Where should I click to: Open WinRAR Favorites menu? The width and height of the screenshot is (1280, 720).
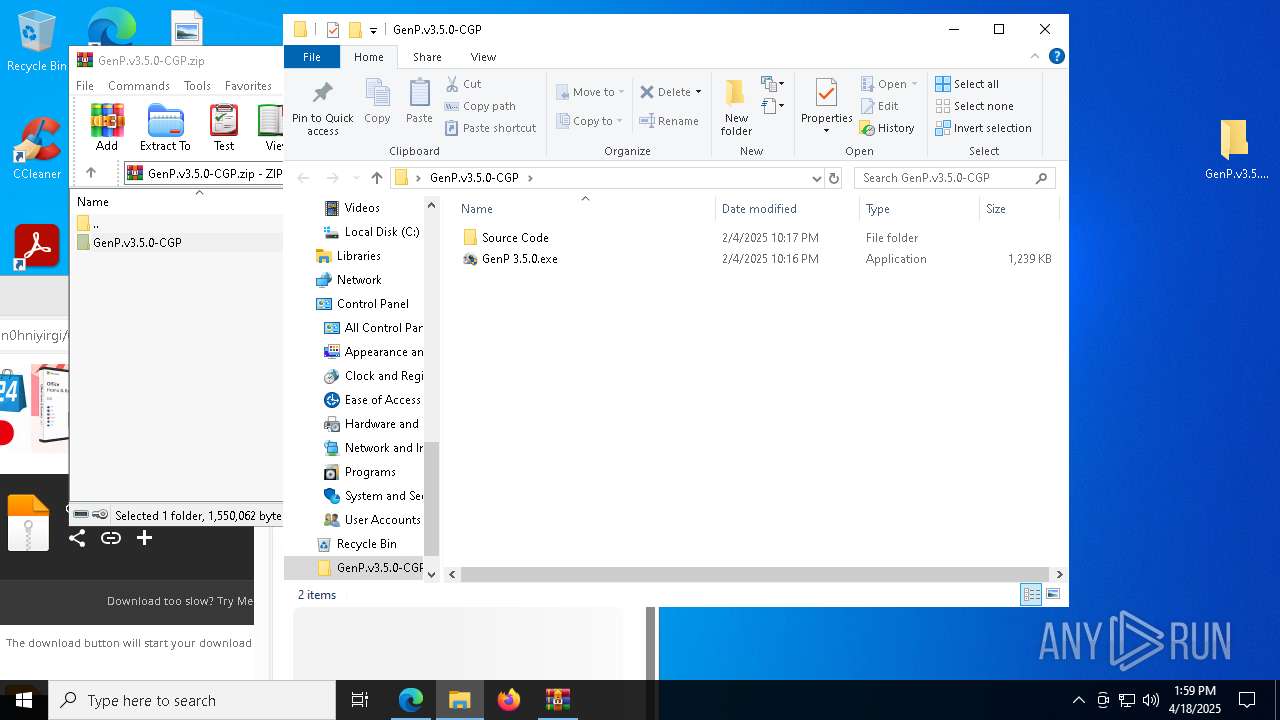[248, 86]
